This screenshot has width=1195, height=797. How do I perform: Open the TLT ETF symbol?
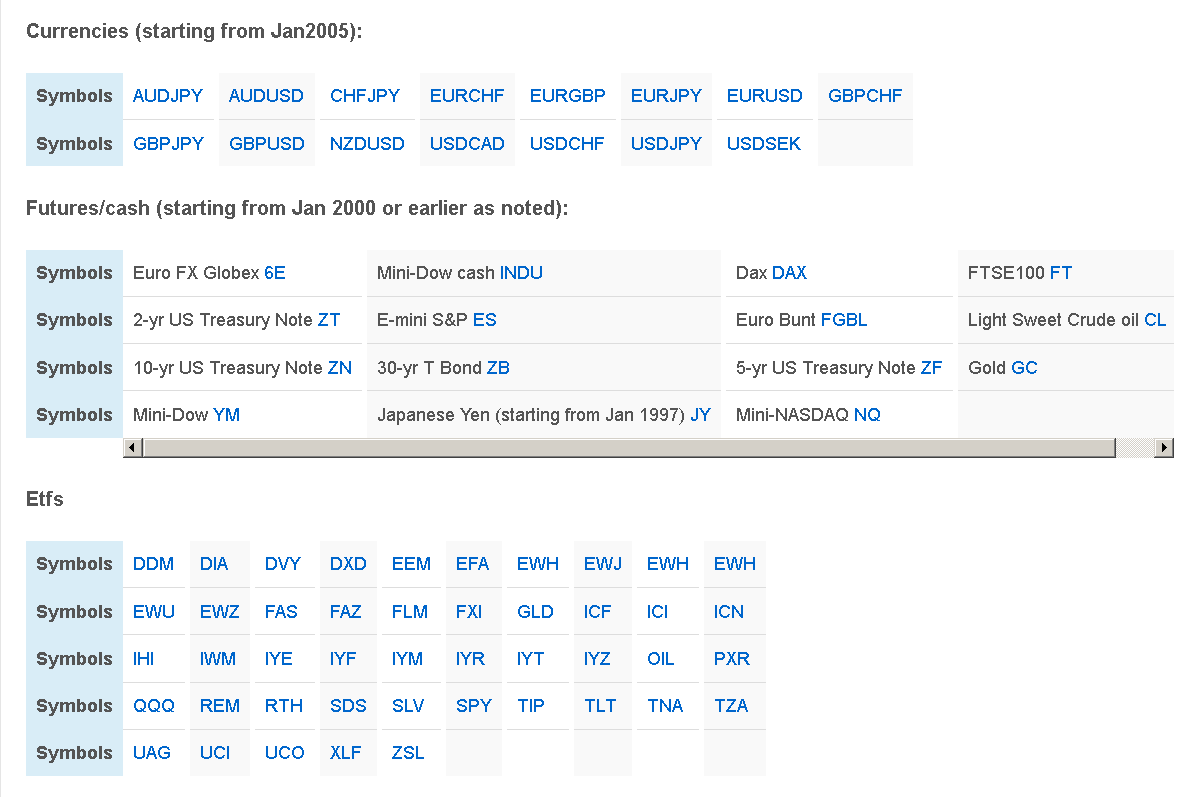coord(600,706)
